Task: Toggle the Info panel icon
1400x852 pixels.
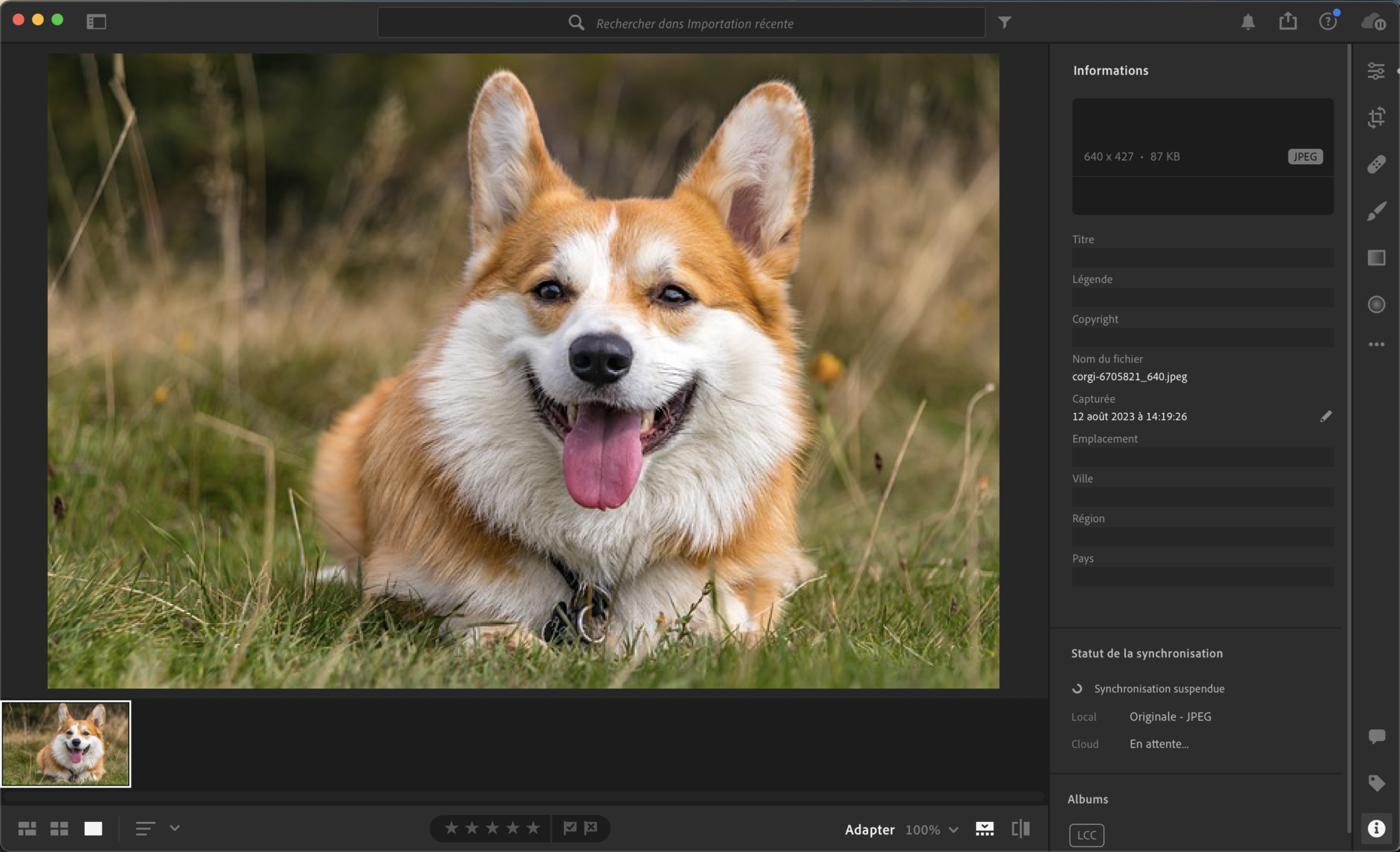Action: click(x=1376, y=829)
